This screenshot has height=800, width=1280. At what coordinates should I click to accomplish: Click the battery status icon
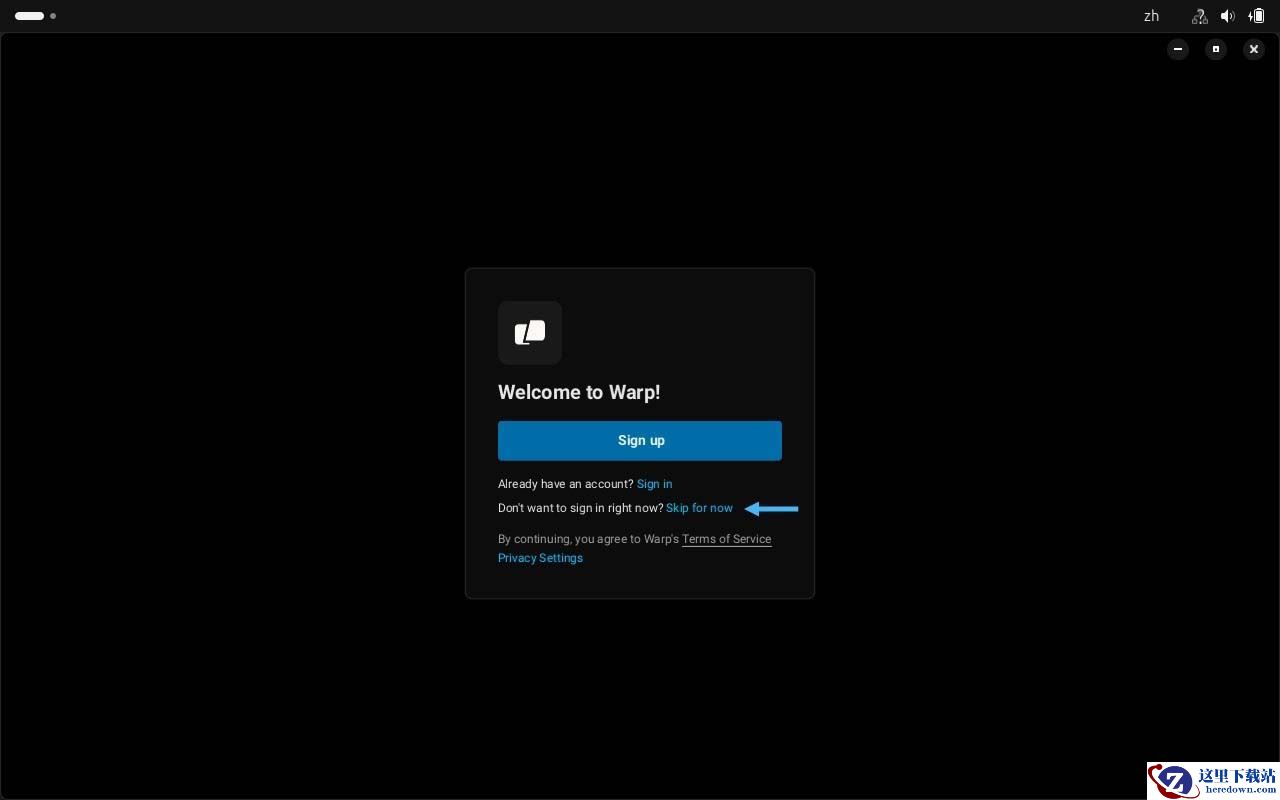click(1257, 16)
